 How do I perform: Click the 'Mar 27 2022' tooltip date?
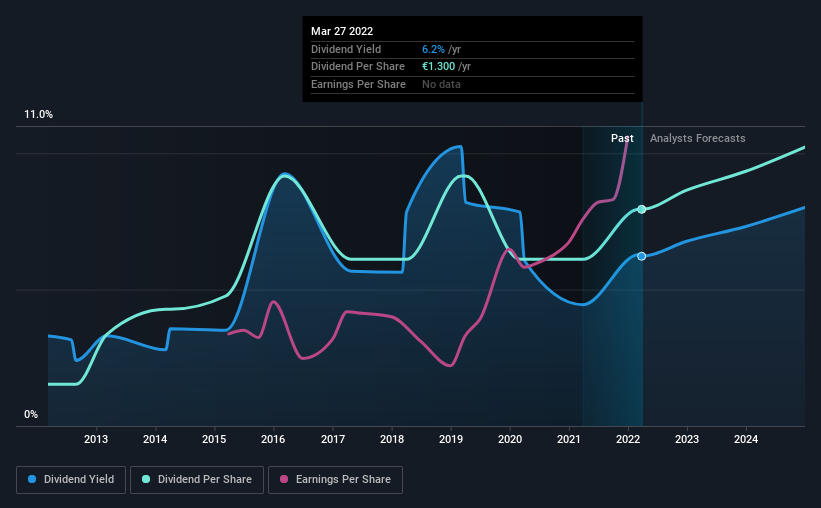342,31
